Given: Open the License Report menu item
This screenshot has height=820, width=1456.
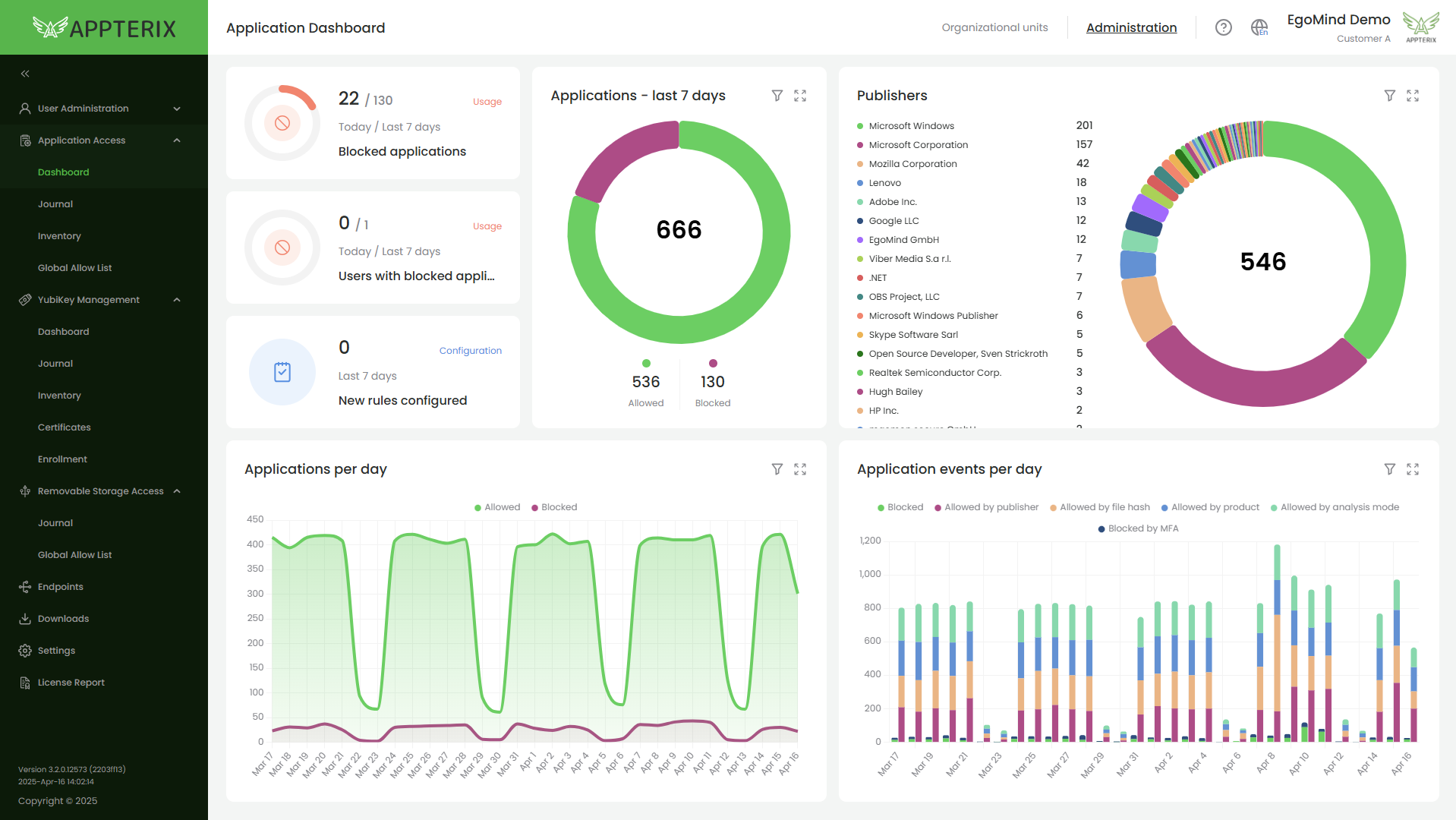Looking at the screenshot, I should (x=71, y=683).
